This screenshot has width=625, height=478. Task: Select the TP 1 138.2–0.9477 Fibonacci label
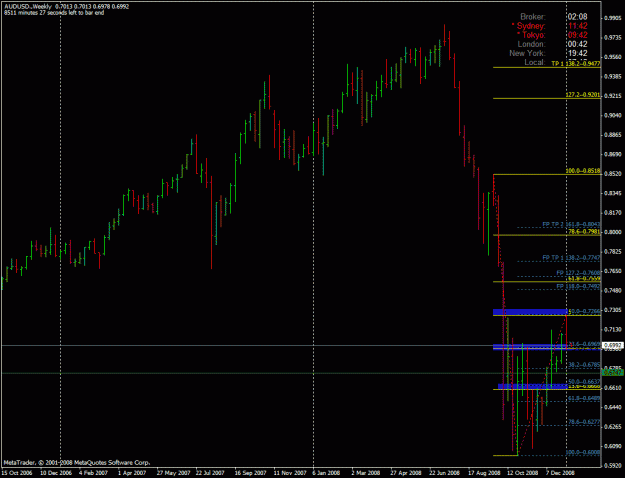[576, 63]
